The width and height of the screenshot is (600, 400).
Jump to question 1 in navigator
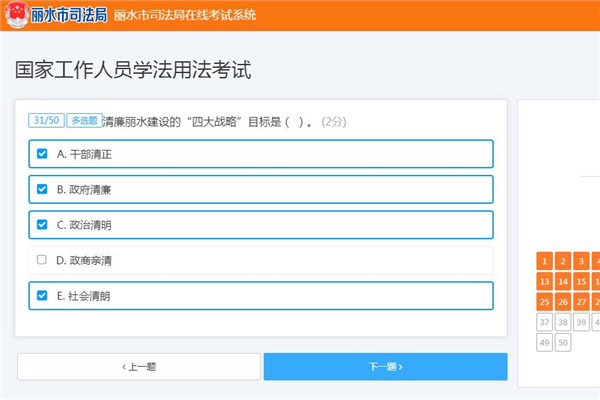[544, 261]
